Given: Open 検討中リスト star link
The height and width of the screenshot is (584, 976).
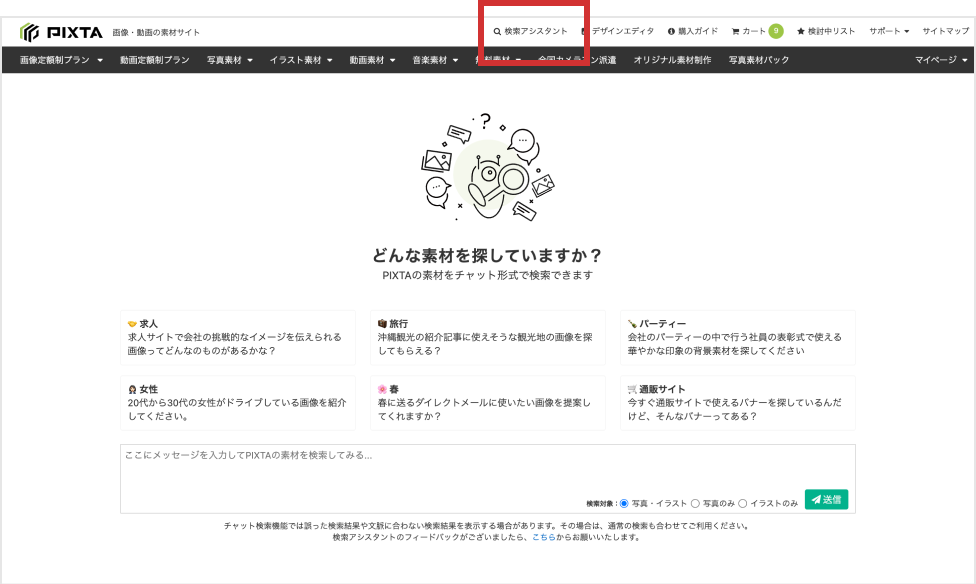Looking at the screenshot, I should (826, 31).
